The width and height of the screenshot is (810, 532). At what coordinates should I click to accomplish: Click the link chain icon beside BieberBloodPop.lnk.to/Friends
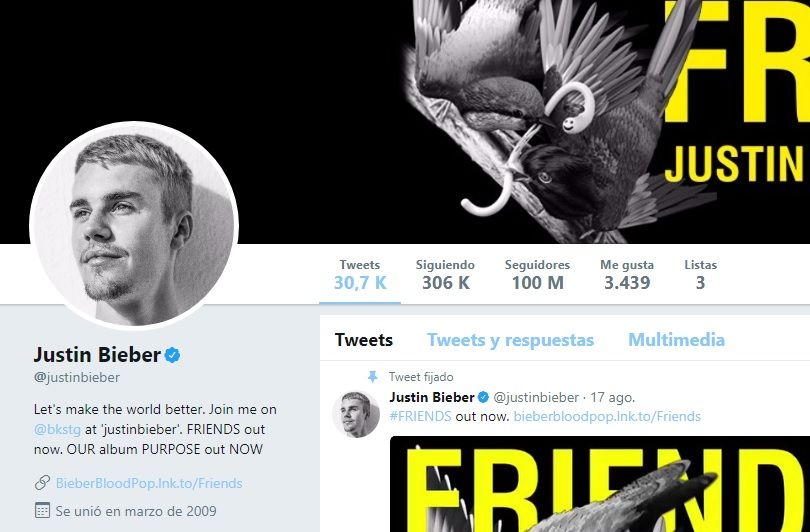[42, 483]
